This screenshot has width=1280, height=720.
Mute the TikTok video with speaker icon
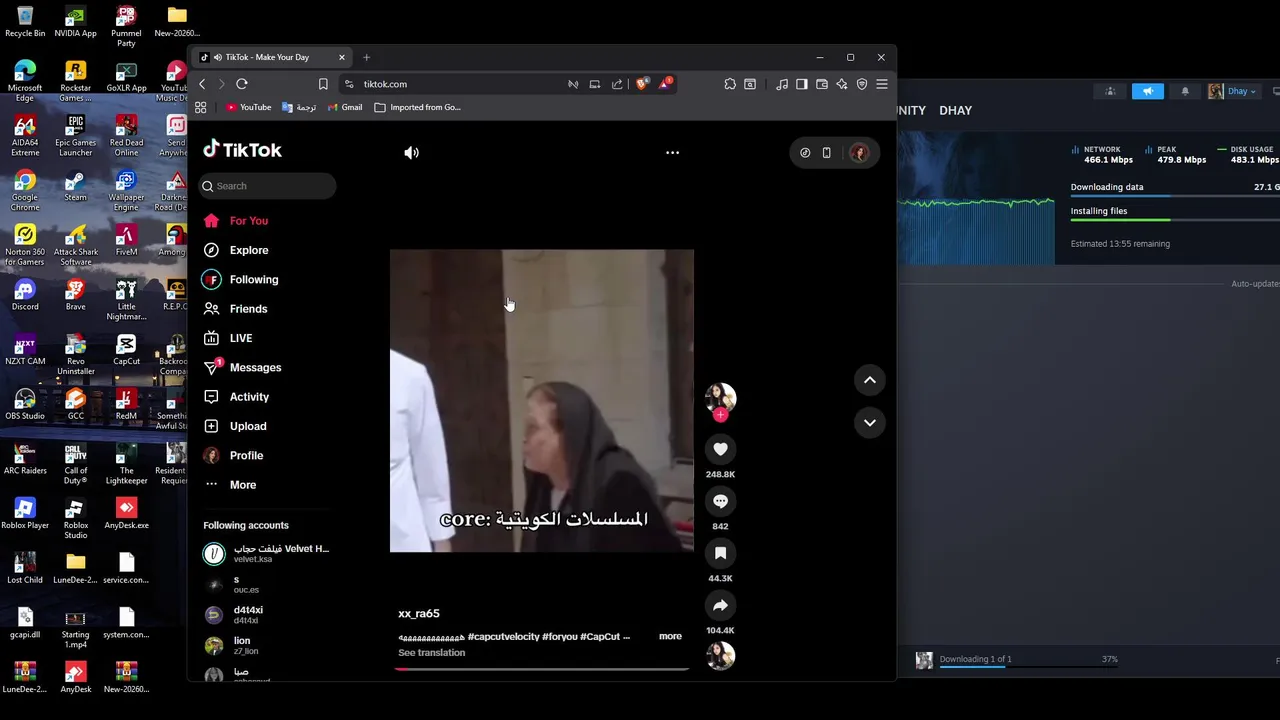[x=411, y=153]
